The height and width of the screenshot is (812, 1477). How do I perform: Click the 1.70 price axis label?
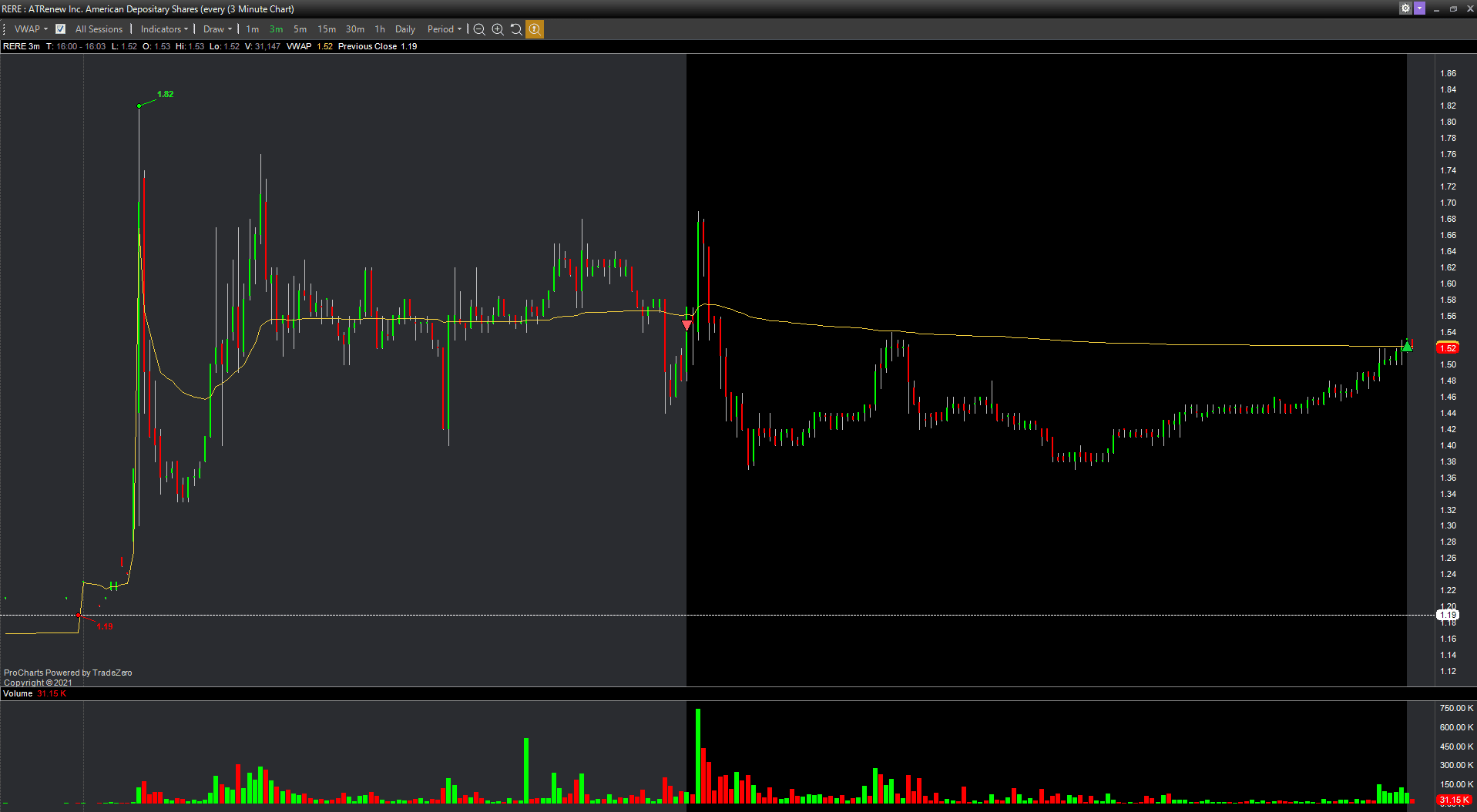(1448, 203)
